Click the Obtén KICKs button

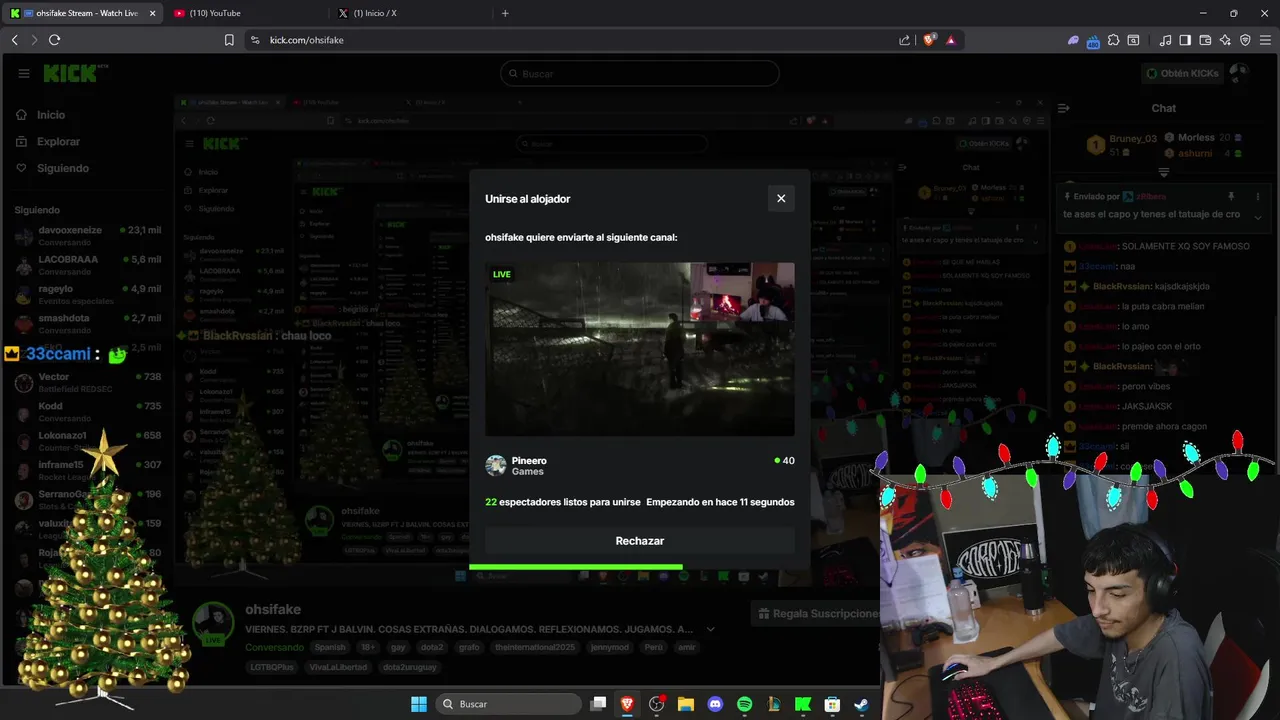point(1182,73)
